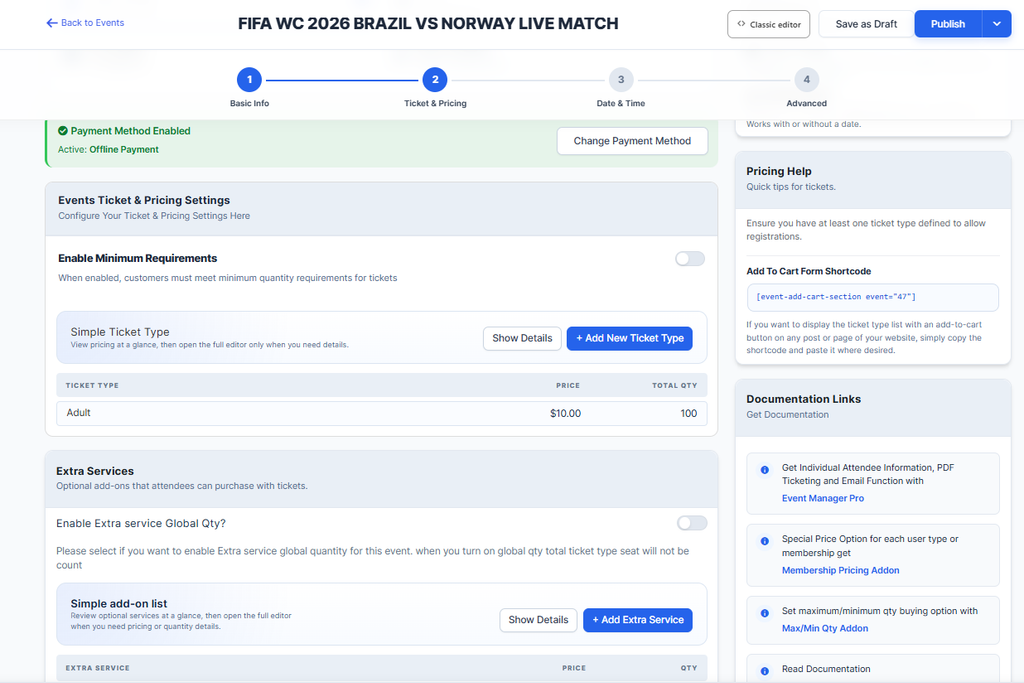Select step 2 Ticket & Pricing circle
The width and height of the screenshot is (1024, 683).
[x=435, y=80]
